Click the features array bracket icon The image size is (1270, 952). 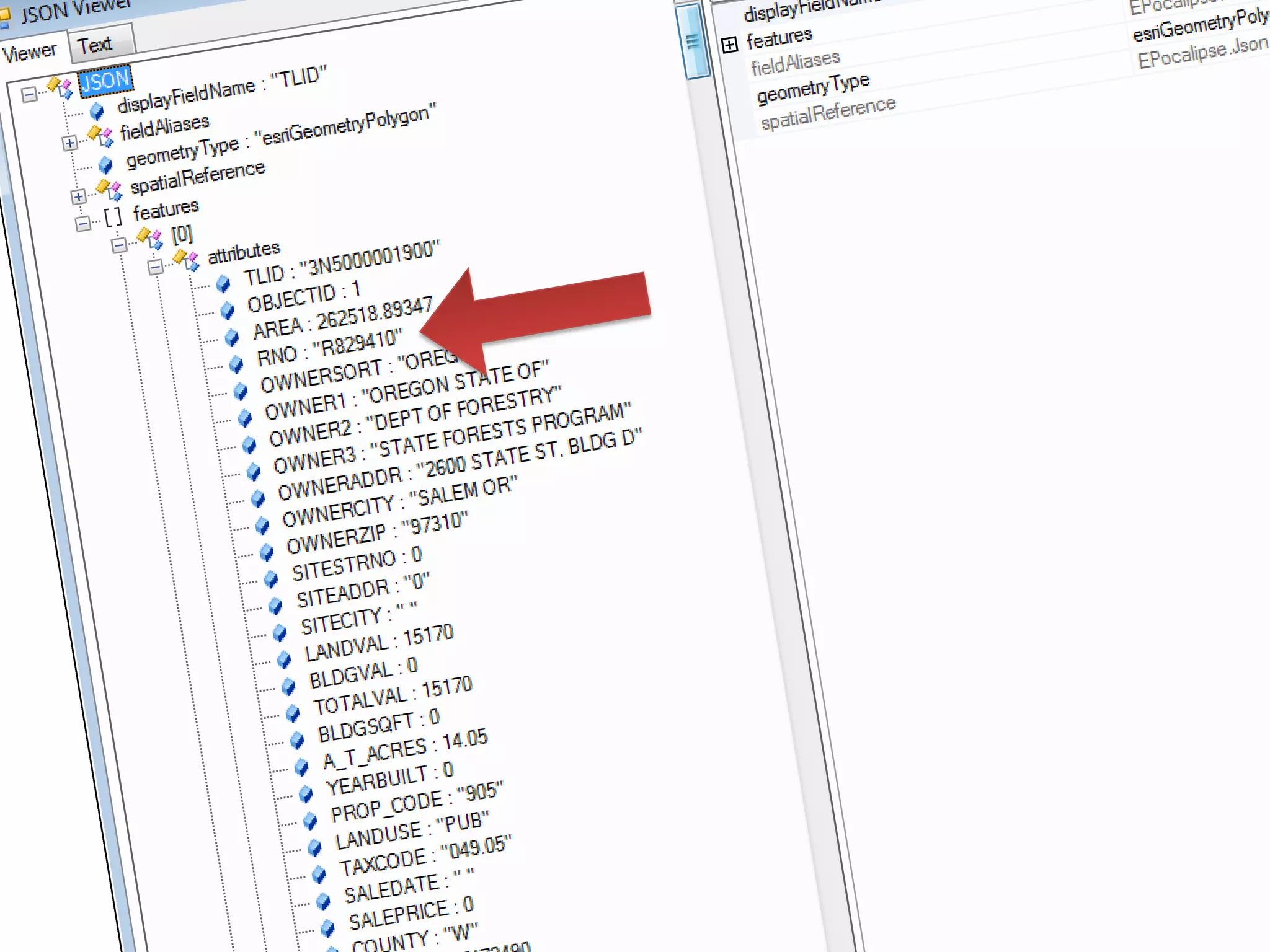coord(113,217)
